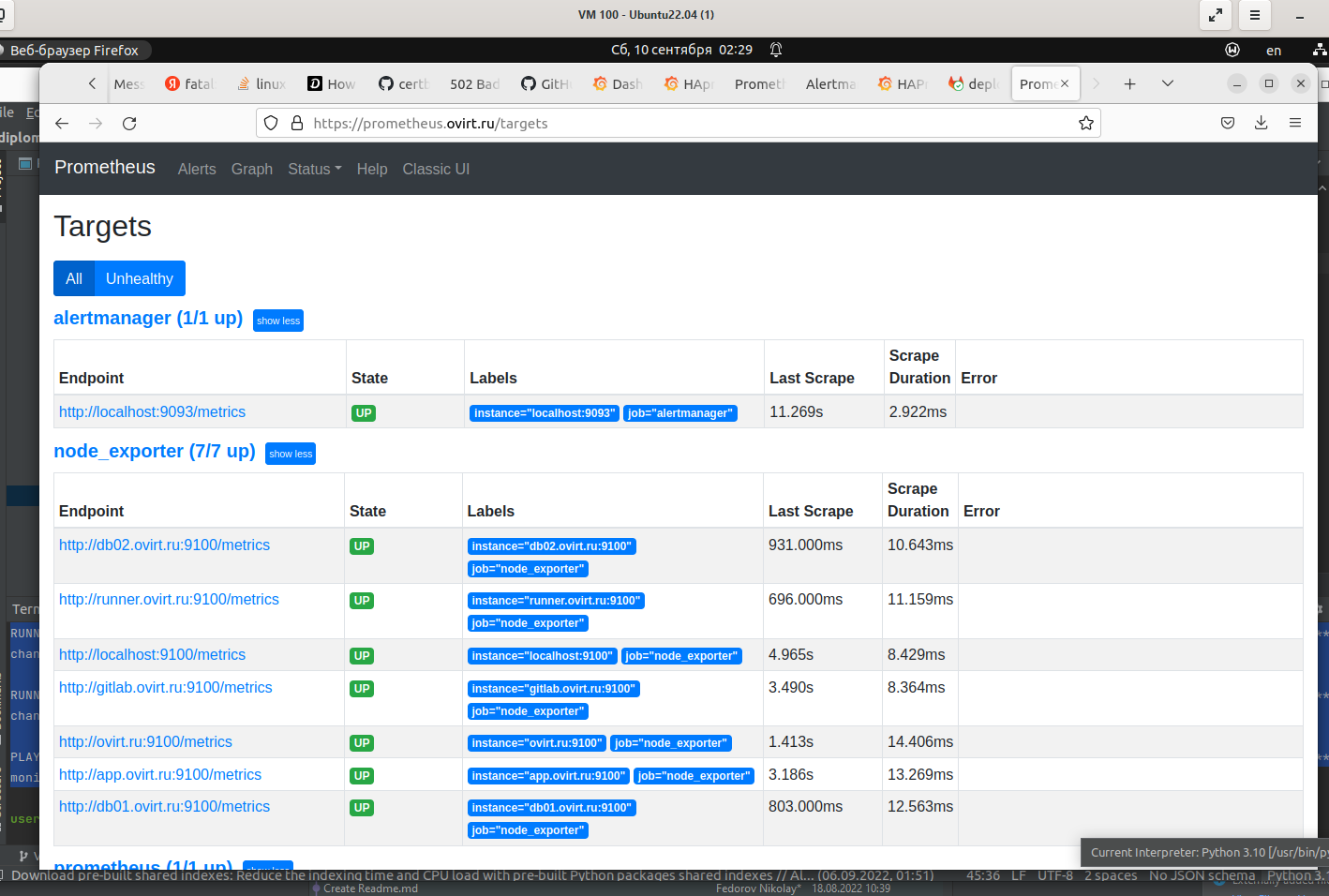Click No JSON schema in the IDE status bar
This screenshot has height=896, width=1329.
(1202, 875)
